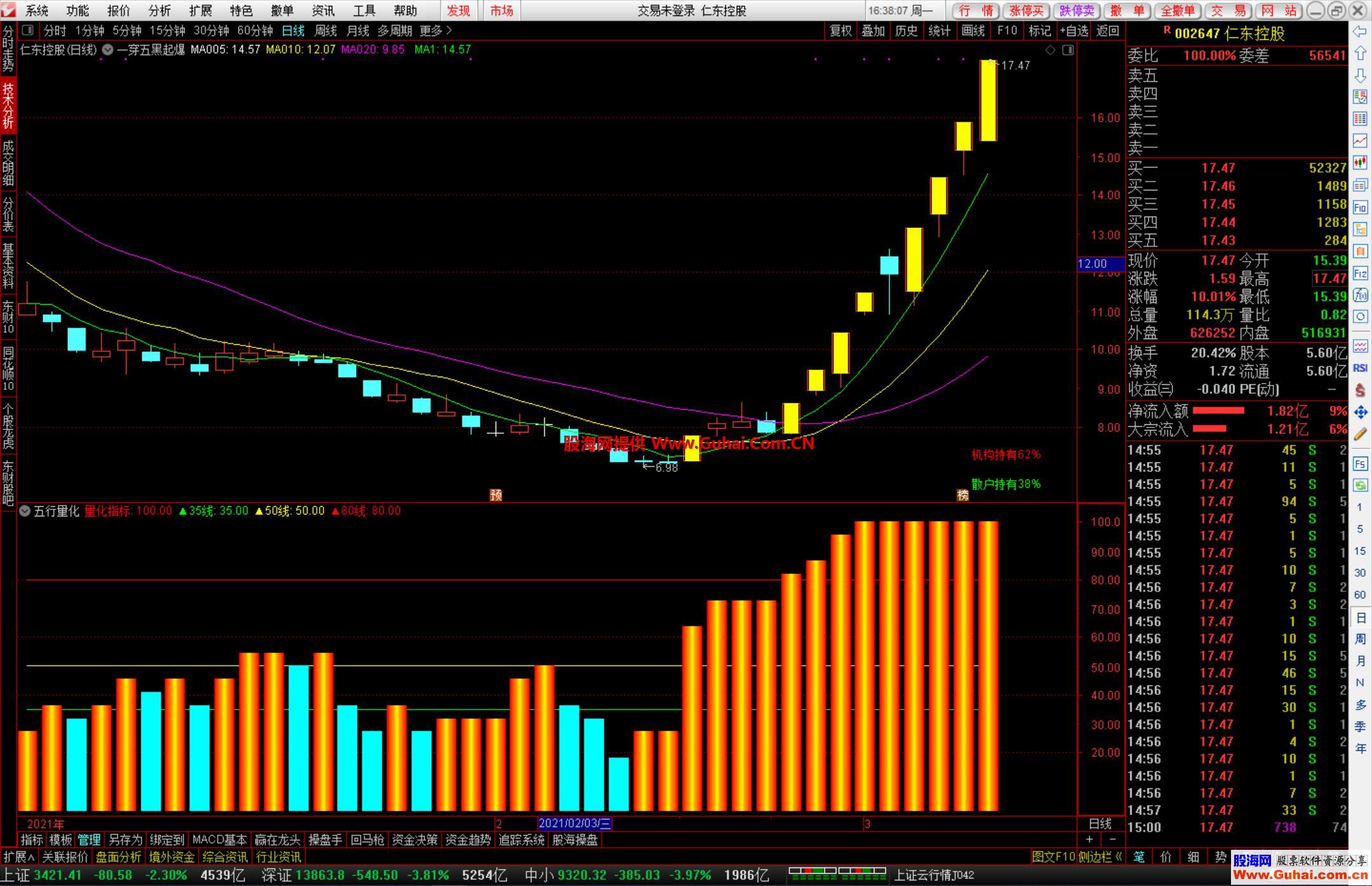Switch to 15分钟 period

point(167,30)
